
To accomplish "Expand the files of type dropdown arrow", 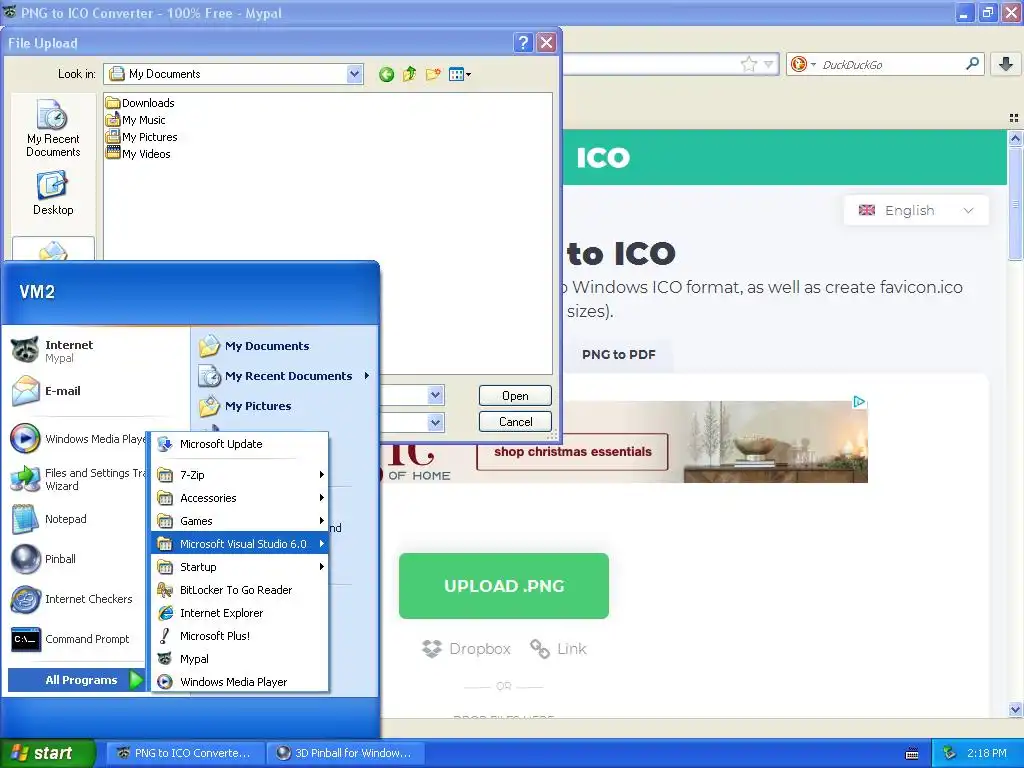I will tap(436, 422).
